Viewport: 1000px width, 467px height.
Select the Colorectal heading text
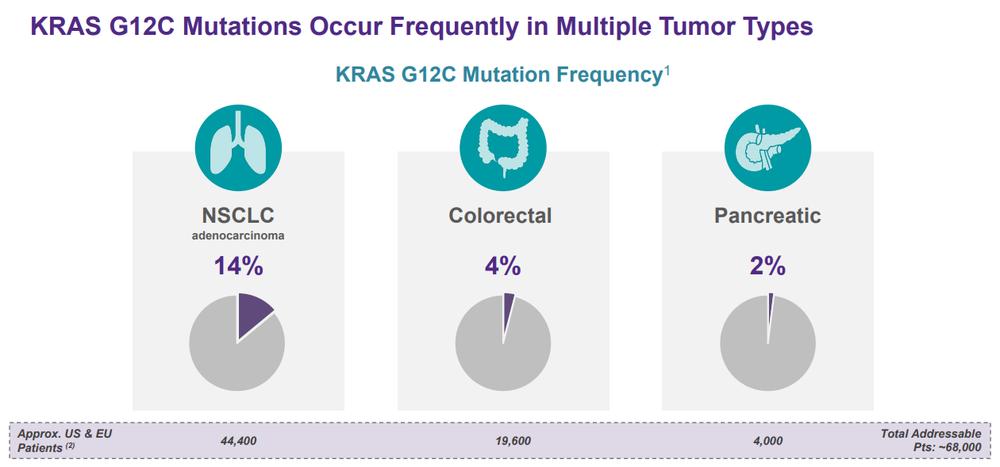500,216
